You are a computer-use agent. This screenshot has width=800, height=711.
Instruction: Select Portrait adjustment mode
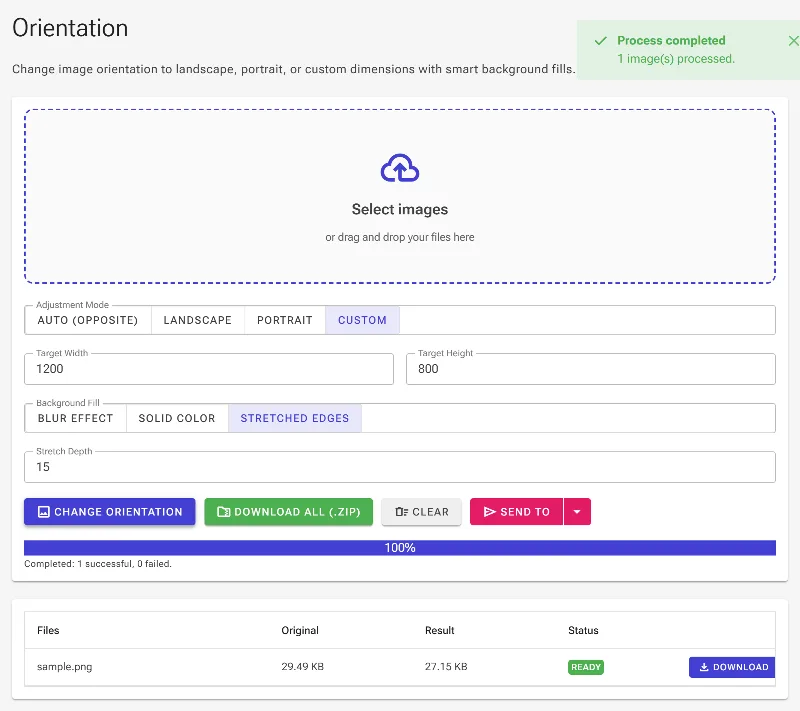285,320
